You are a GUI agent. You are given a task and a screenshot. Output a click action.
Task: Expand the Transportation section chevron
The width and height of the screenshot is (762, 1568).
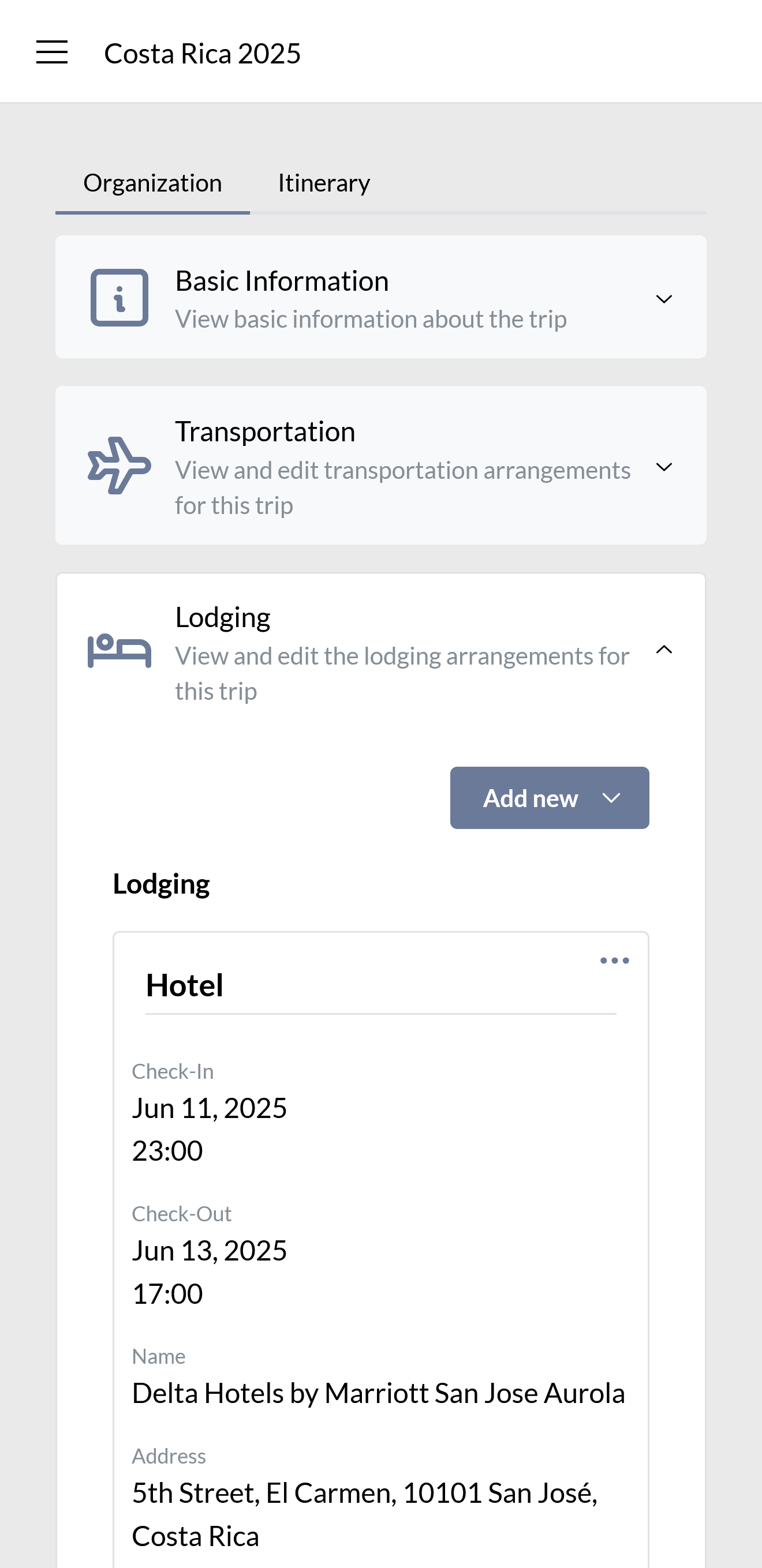663,467
